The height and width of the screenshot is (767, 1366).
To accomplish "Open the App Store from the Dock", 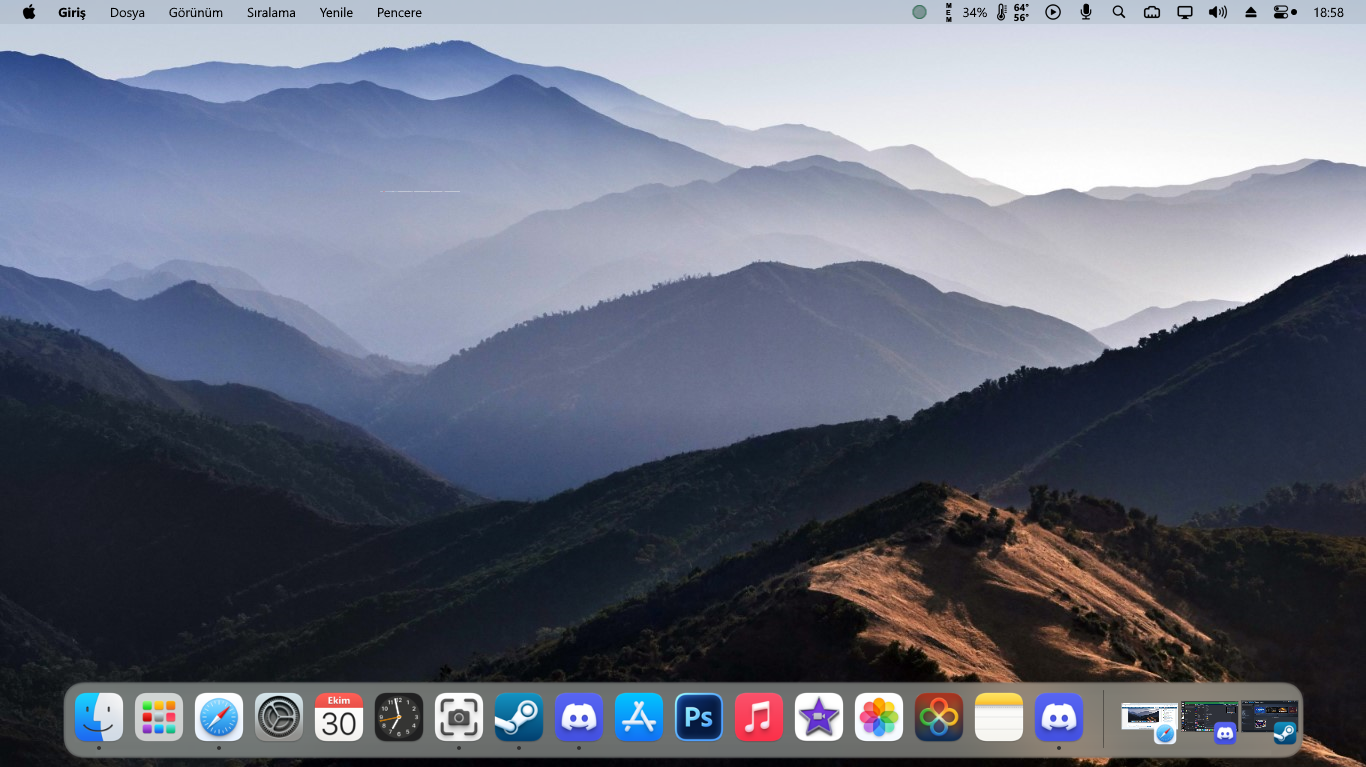I will (638, 717).
